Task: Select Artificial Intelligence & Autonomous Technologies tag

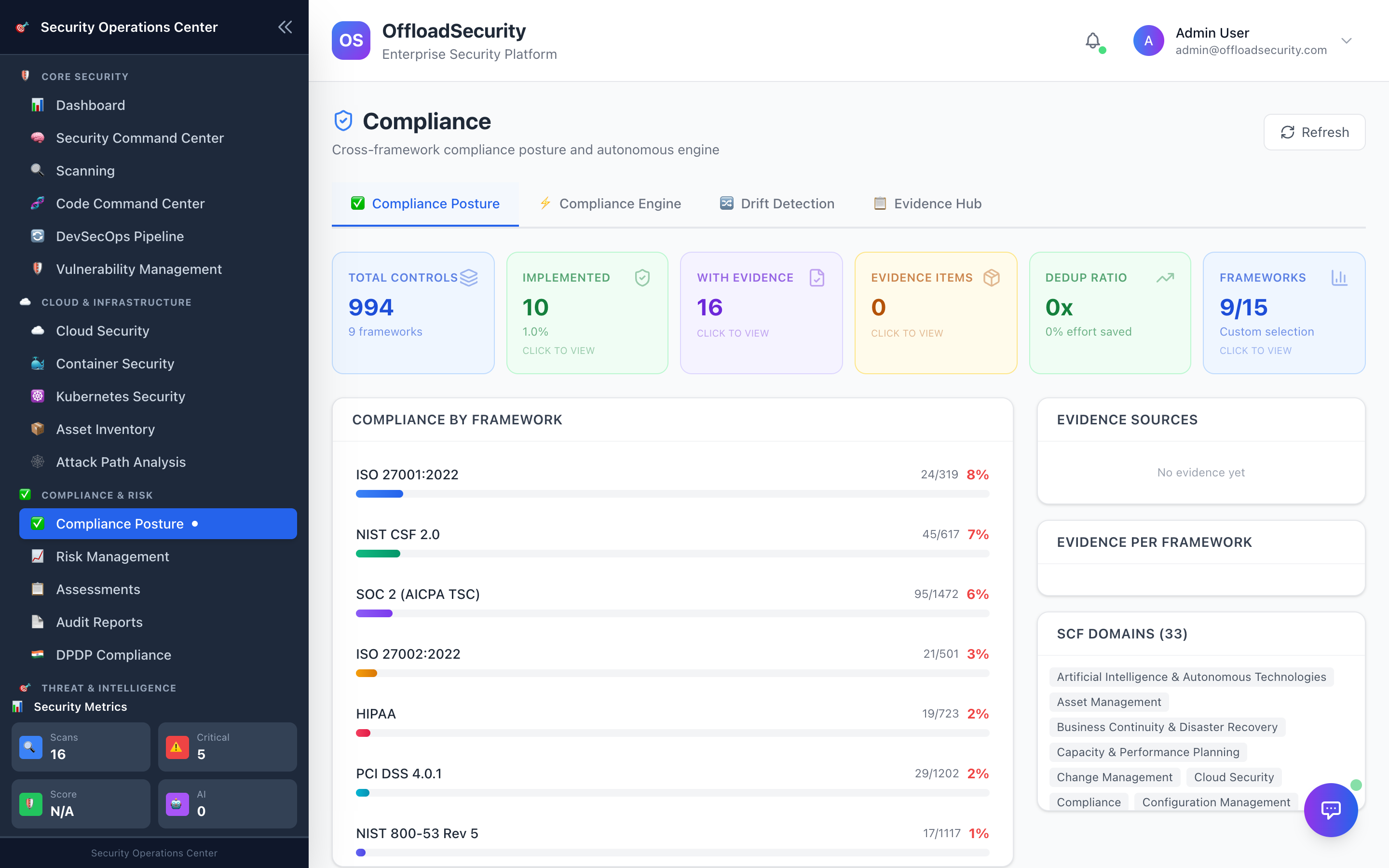Action: pyautogui.click(x=1191, y=677)
